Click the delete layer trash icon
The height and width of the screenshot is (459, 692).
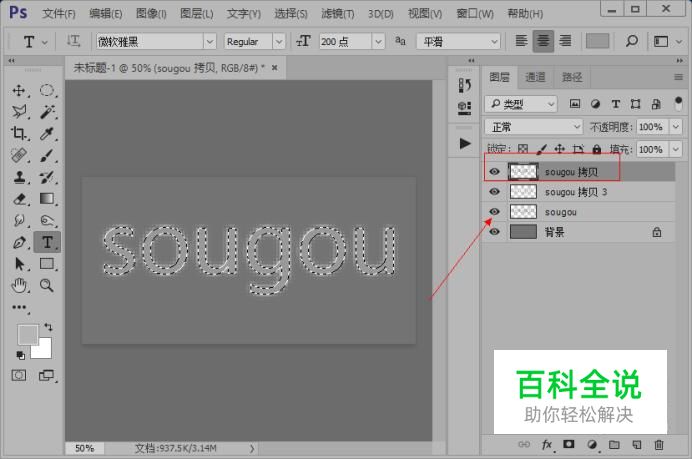click(658, 444)
